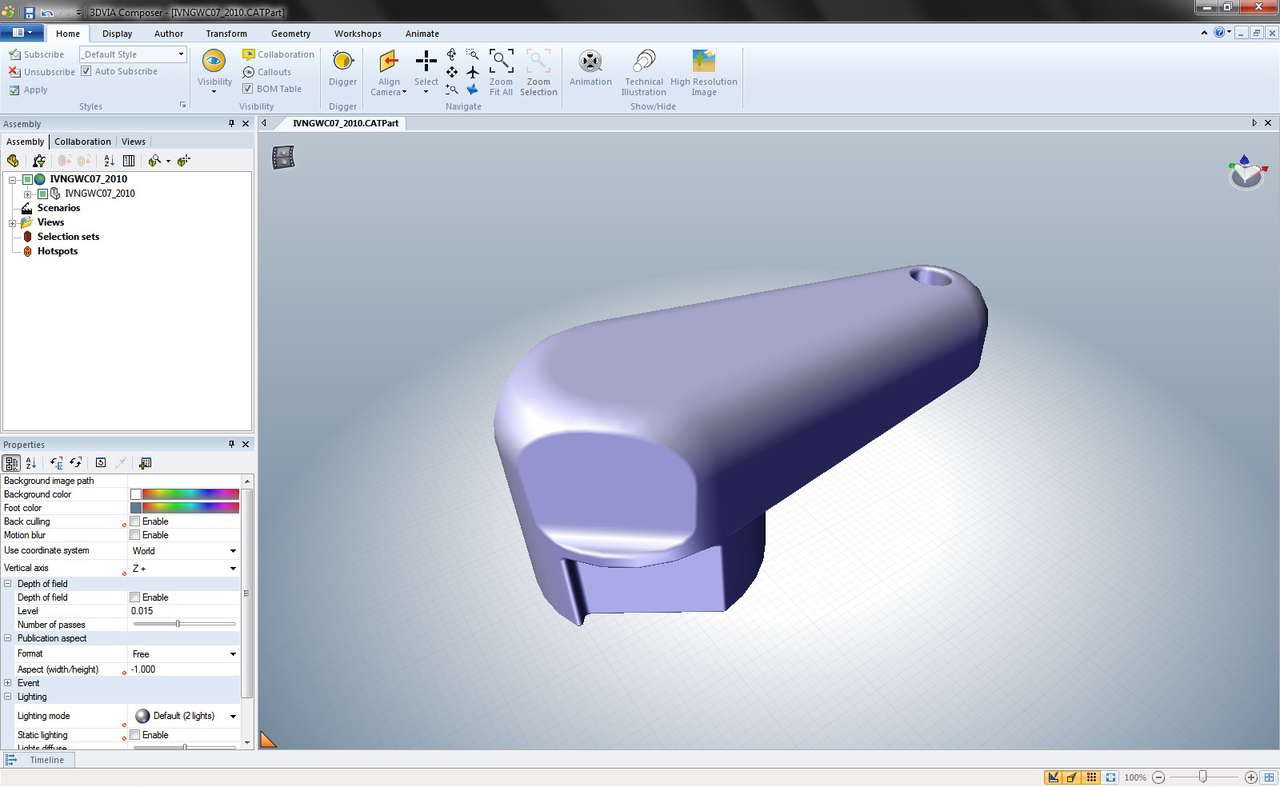
Task: Click the Align Camera icon
Action: [389, 61]
